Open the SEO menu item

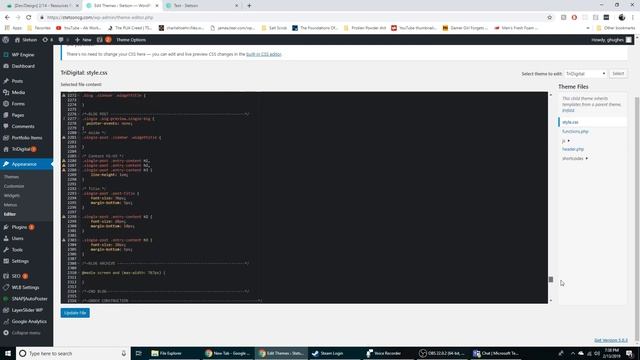[x=16, y=276]
